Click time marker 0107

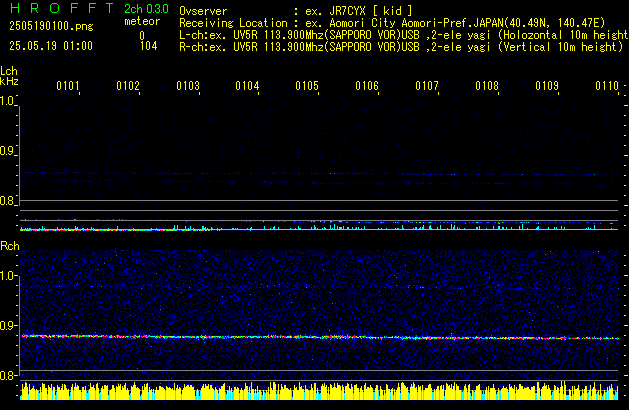427,86
